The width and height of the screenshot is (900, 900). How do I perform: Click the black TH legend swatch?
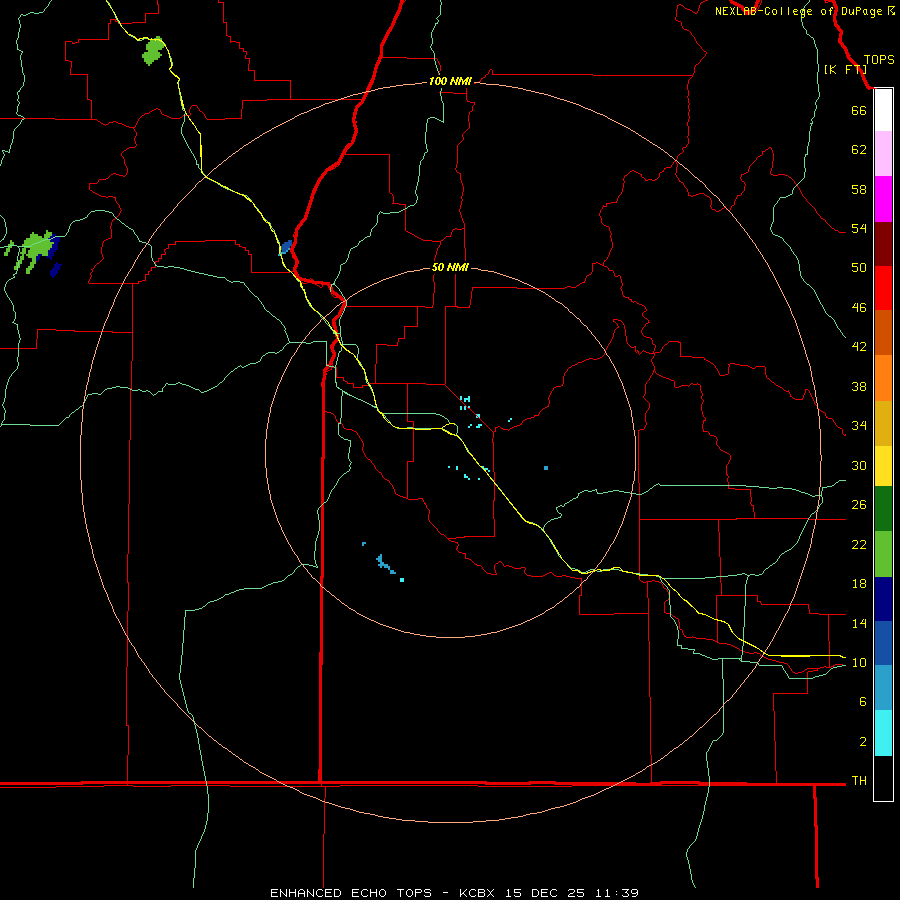[x=883, y=778]
